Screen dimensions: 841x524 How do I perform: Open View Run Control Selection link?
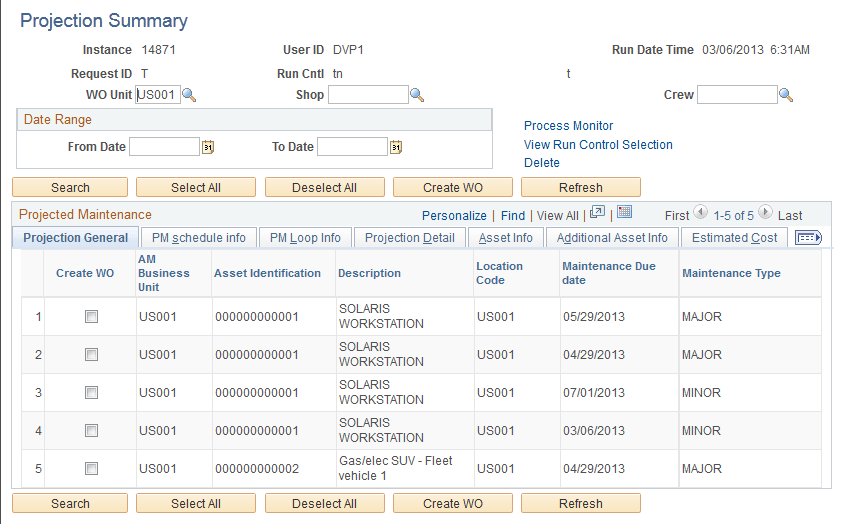[x=598, y=145]
